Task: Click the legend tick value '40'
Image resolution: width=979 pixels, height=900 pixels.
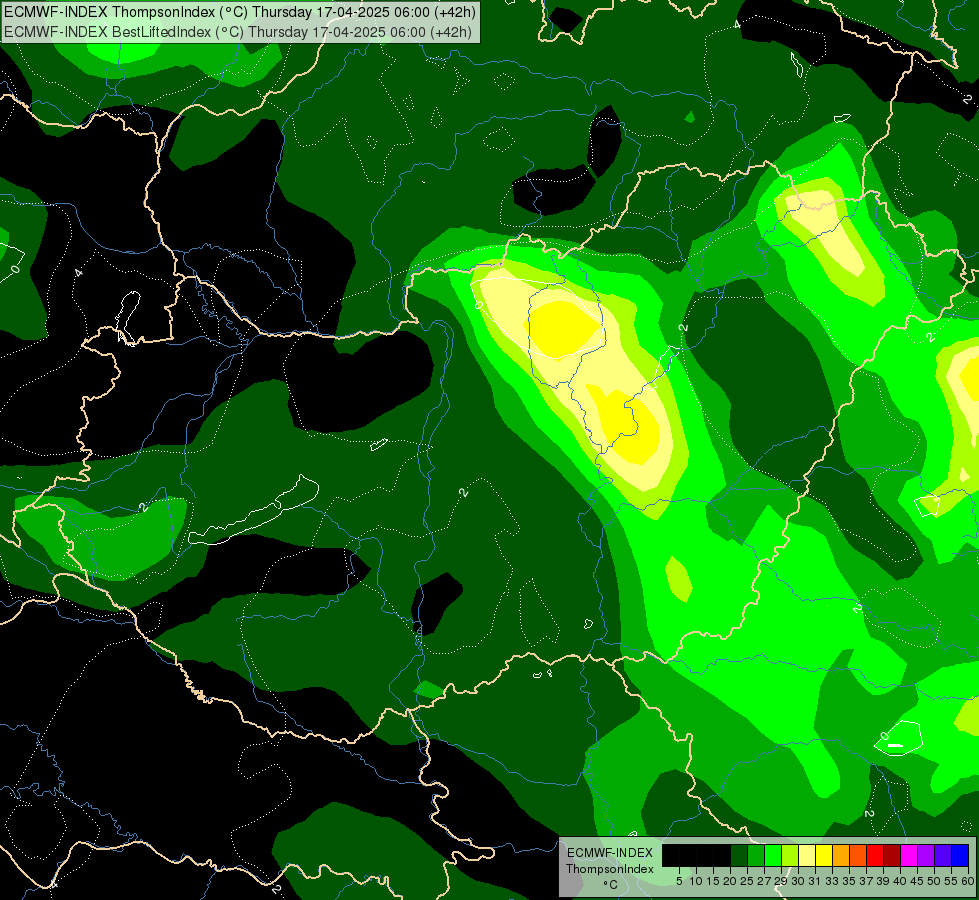Action: point(900,881)
